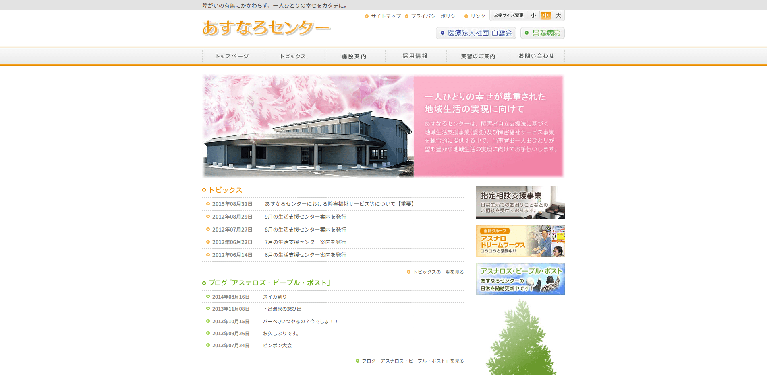
Task: Click the トピックス一覧を見る link
Action: (438, 271)
